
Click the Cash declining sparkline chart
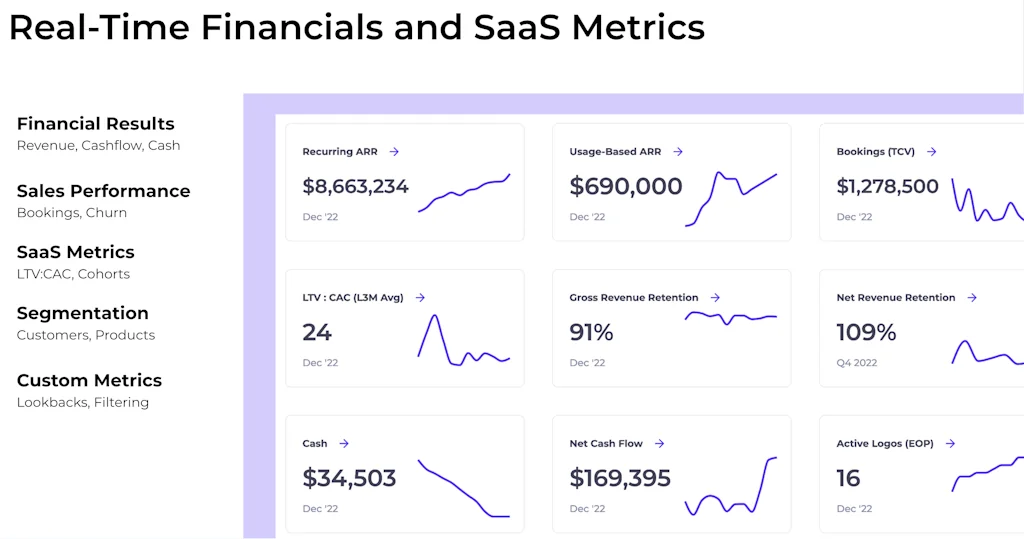click(464, 488)
